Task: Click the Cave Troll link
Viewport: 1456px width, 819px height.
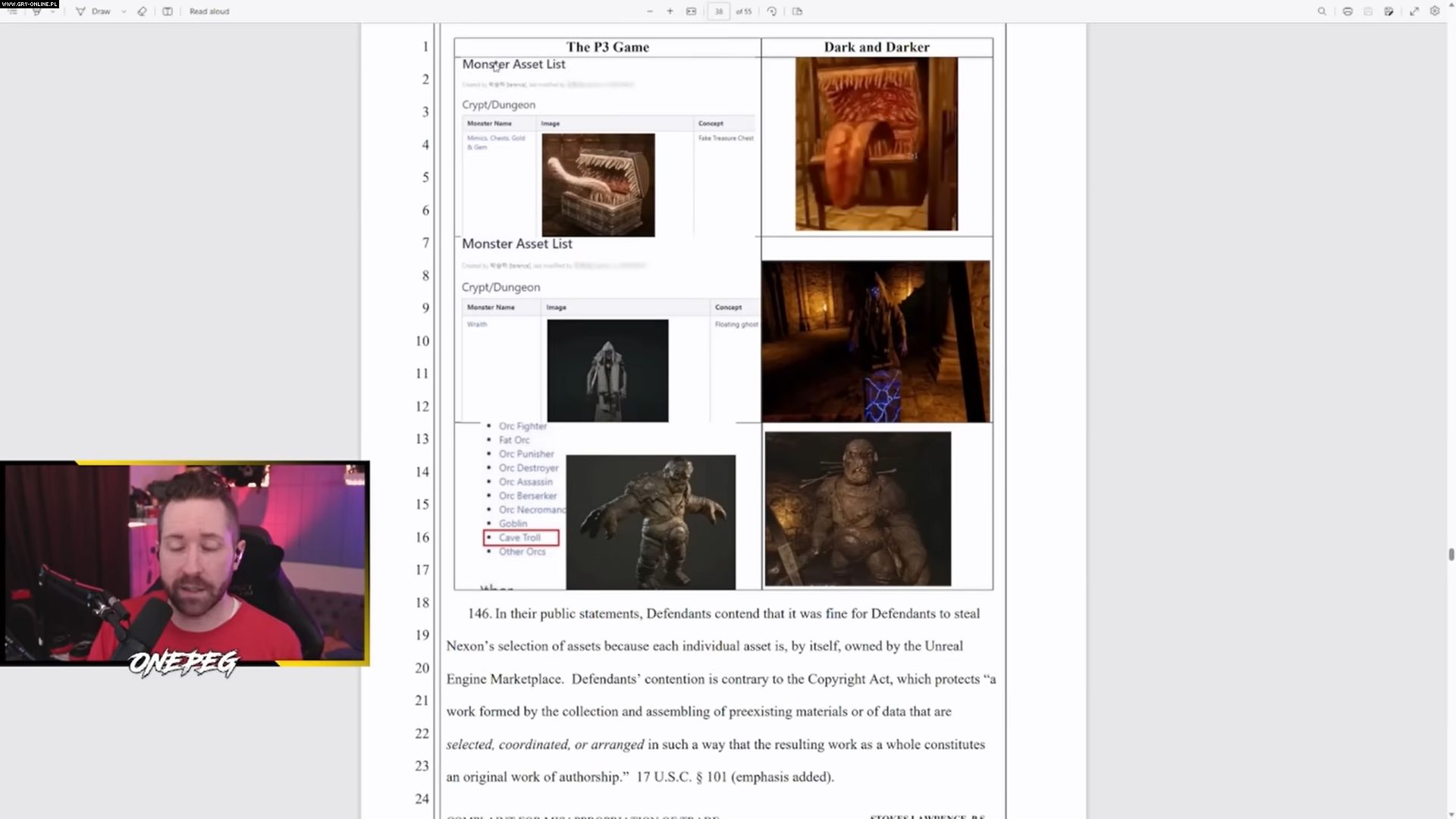Action: pos(519,538)
